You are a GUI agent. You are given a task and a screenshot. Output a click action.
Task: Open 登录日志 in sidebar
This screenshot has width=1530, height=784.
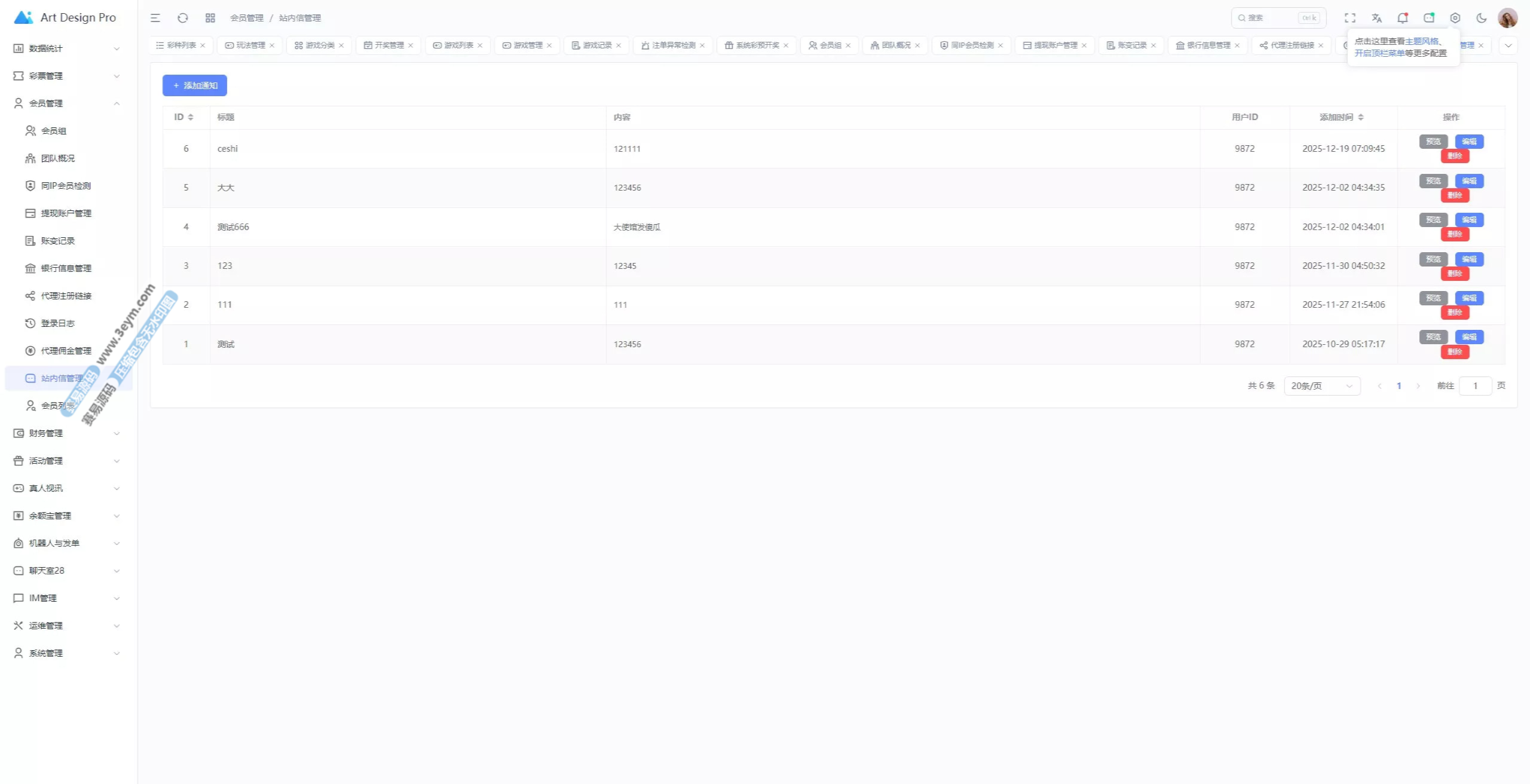coord(57,323)
